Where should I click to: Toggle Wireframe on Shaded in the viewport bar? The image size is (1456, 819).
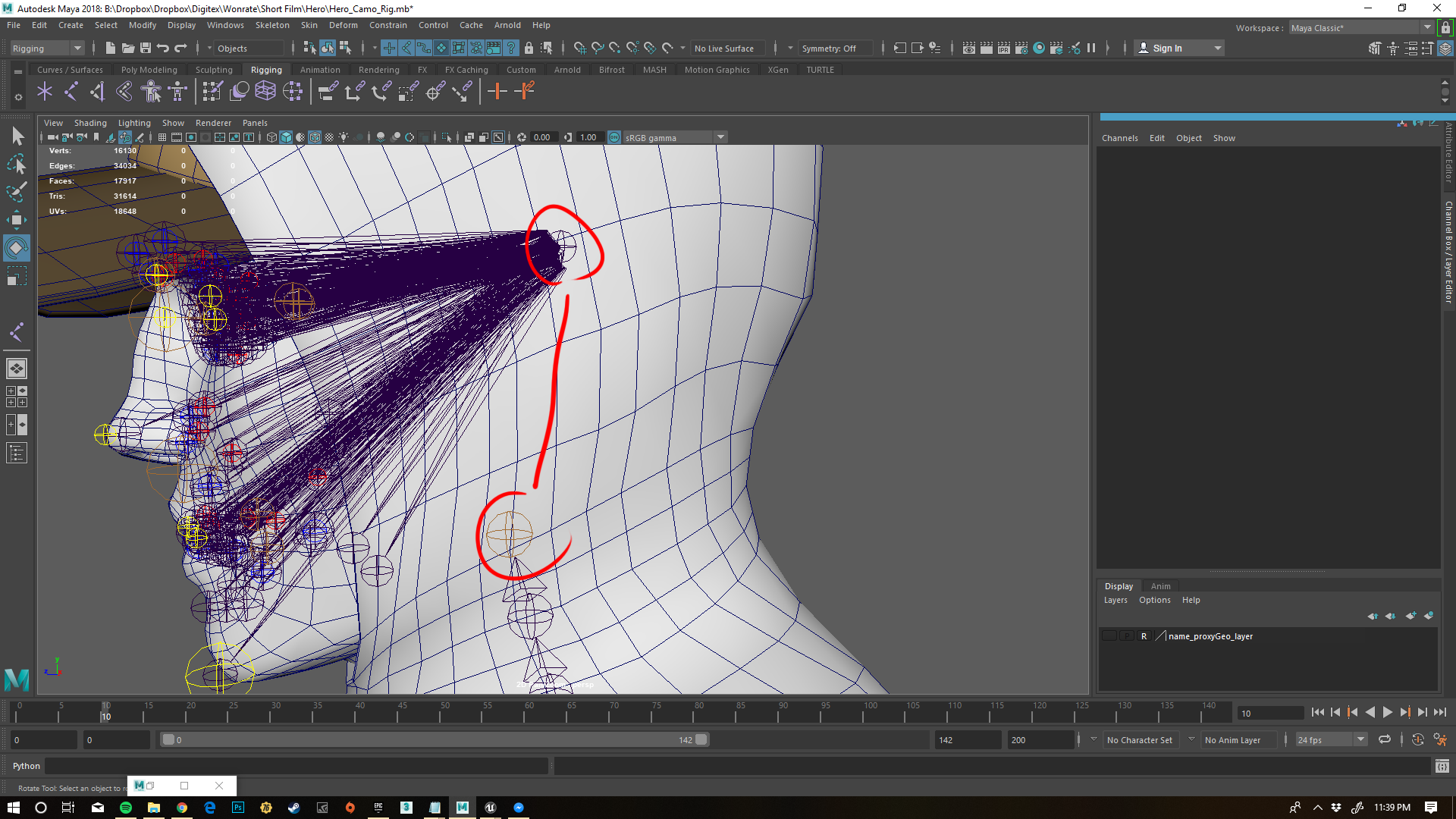(315, 137)
